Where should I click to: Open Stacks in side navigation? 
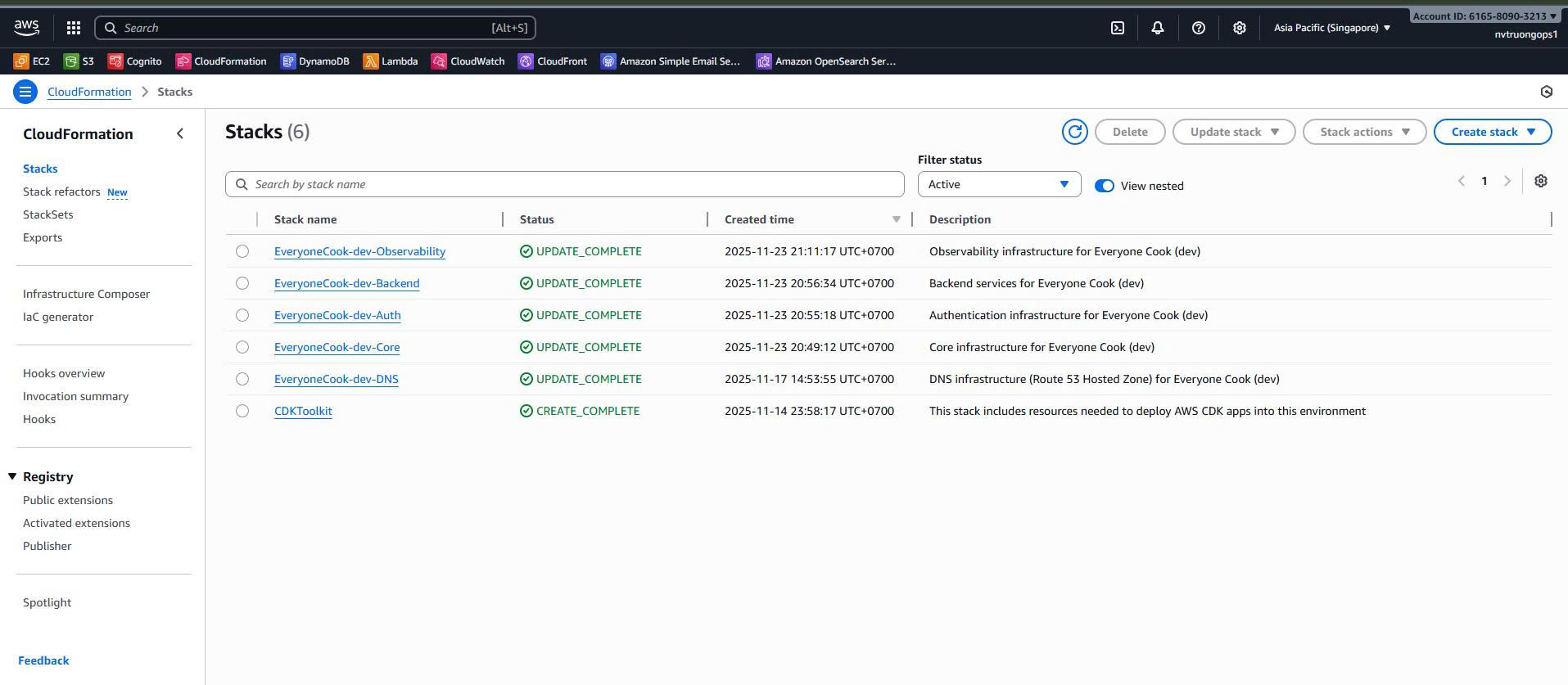coord(40,169)
